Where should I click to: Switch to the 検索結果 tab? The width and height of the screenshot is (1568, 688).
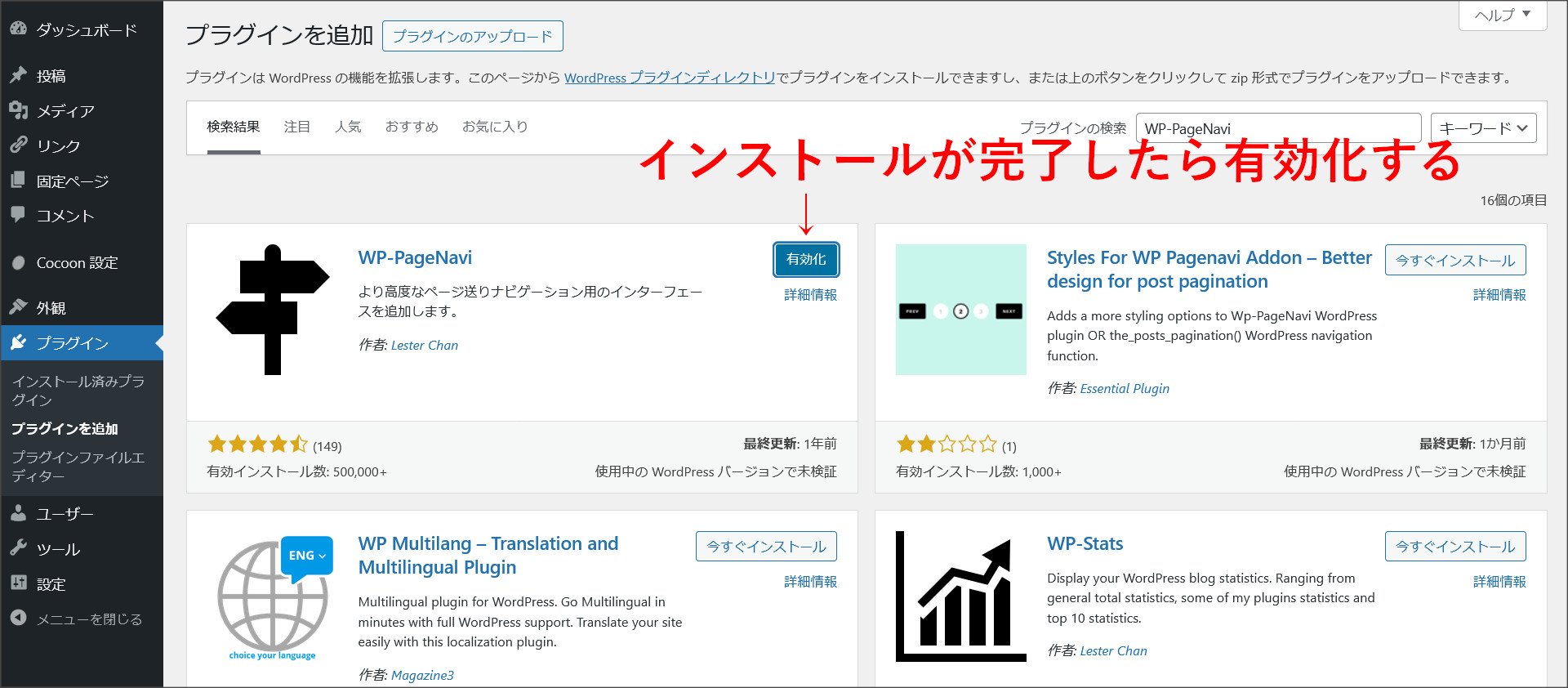coord(234,127)
